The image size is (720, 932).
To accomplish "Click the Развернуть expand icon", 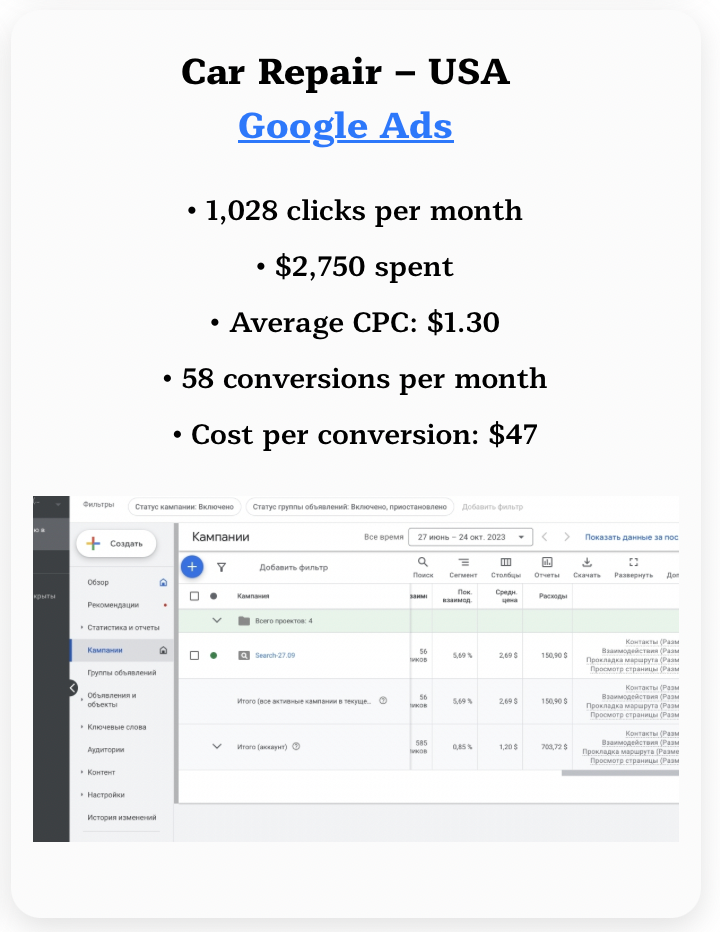I will 633,567.
